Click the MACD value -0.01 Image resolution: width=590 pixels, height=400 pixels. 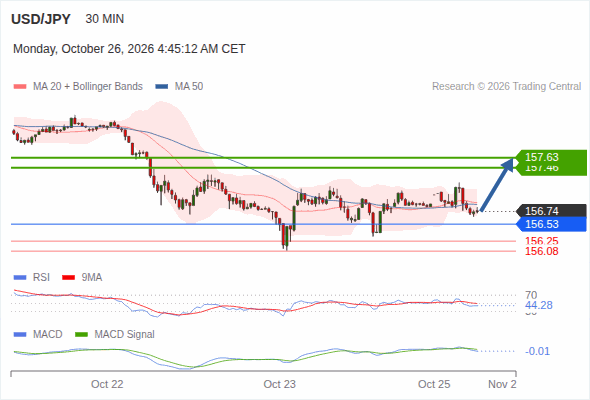537,351
